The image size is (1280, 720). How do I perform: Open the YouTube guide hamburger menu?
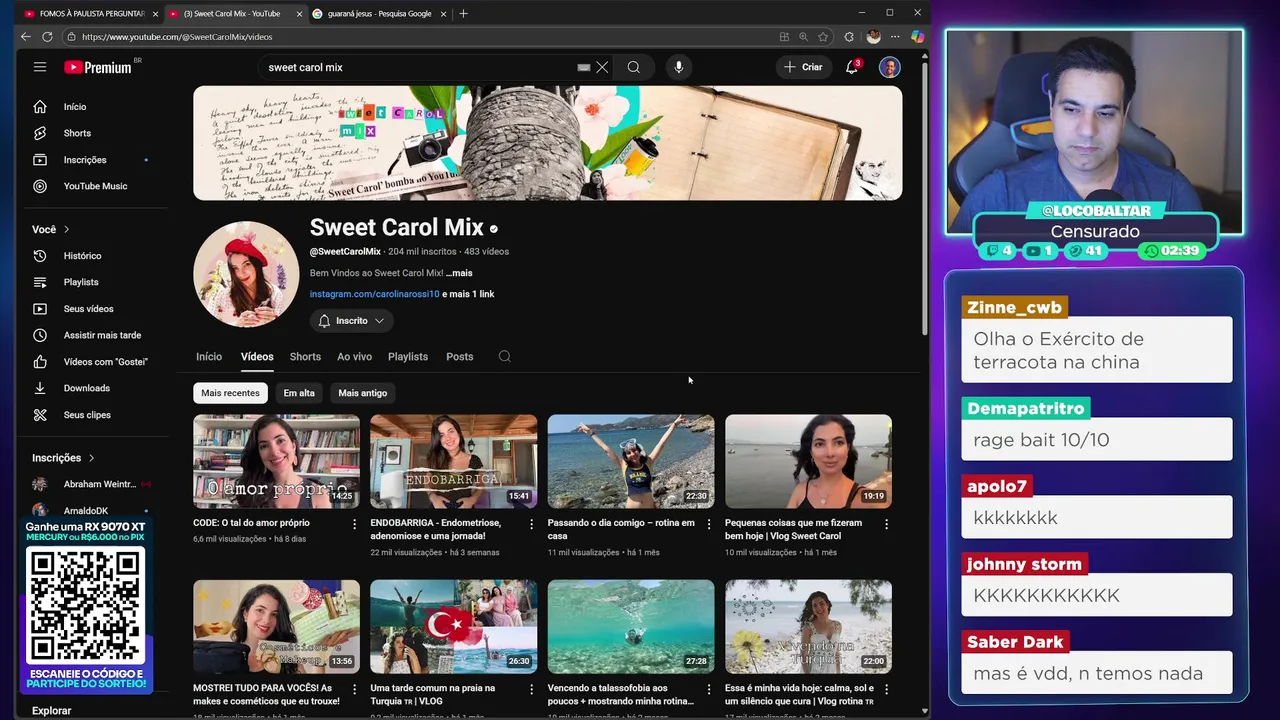click(40, 67)
